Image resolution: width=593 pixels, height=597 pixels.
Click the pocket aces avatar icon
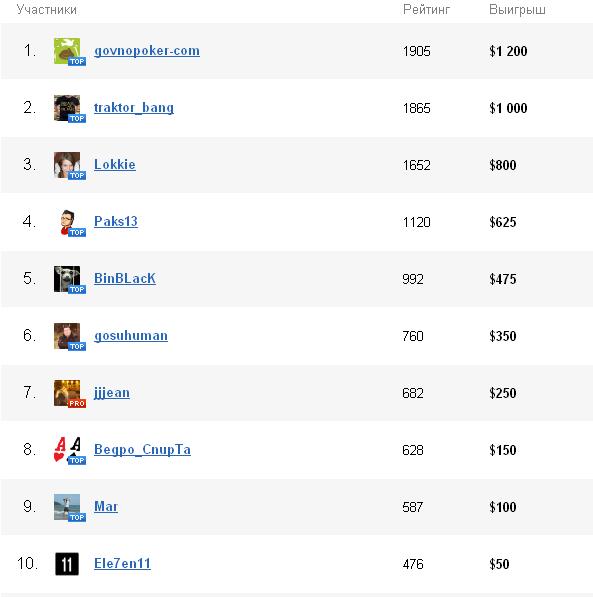pyautogui.click(x=67, y=450)
